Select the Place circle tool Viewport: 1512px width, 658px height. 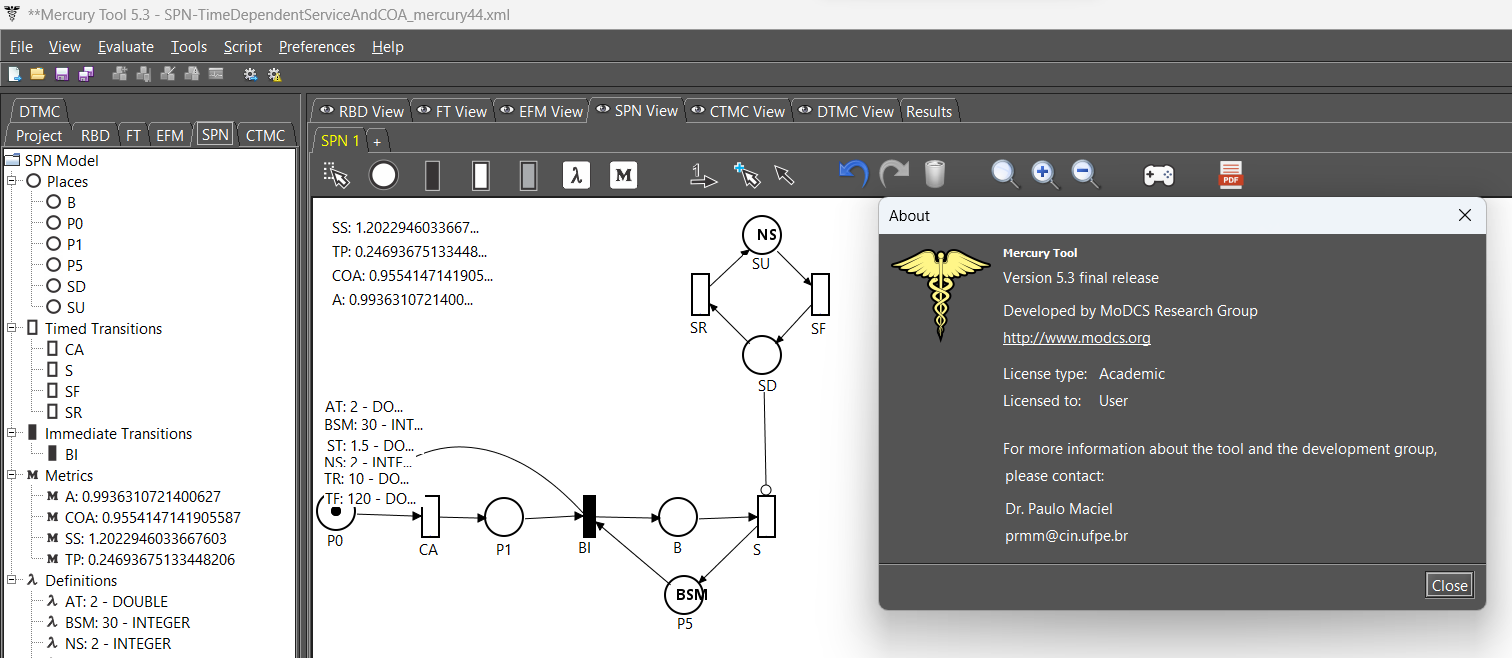384,175
